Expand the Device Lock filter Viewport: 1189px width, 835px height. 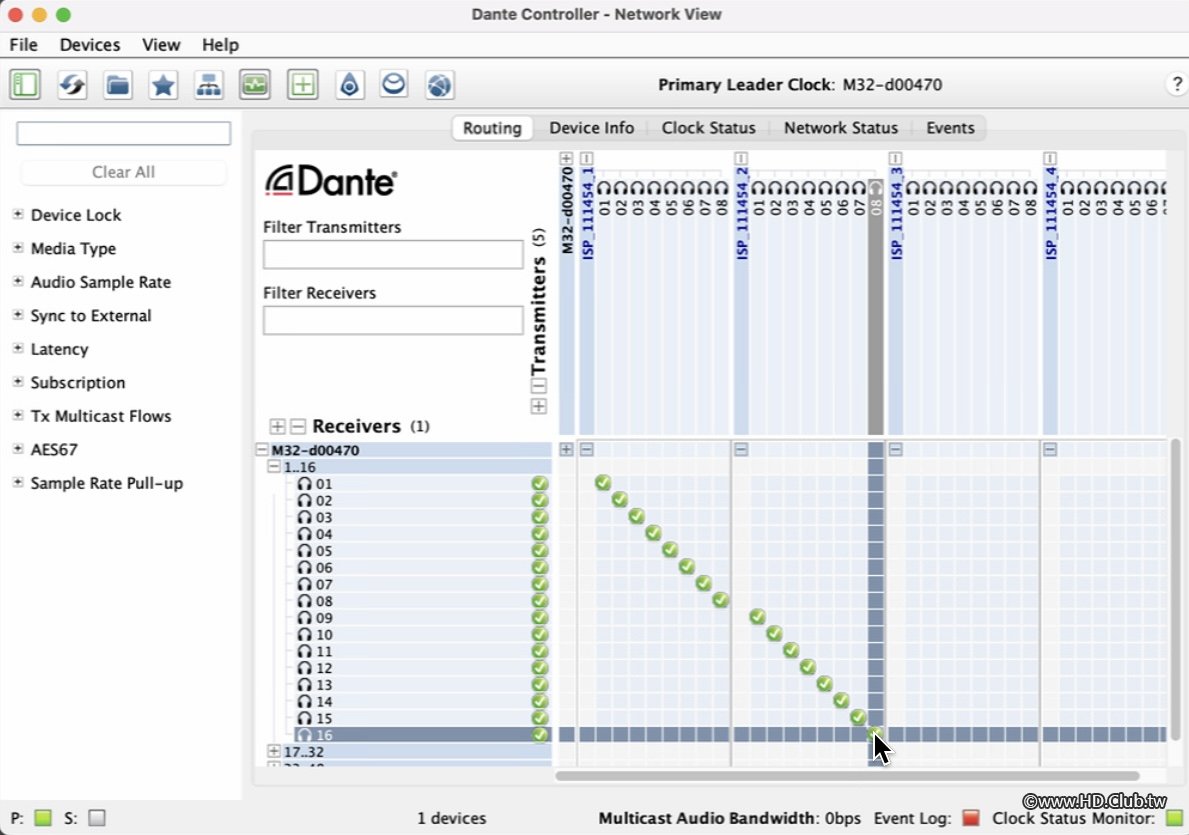(17, 215)
